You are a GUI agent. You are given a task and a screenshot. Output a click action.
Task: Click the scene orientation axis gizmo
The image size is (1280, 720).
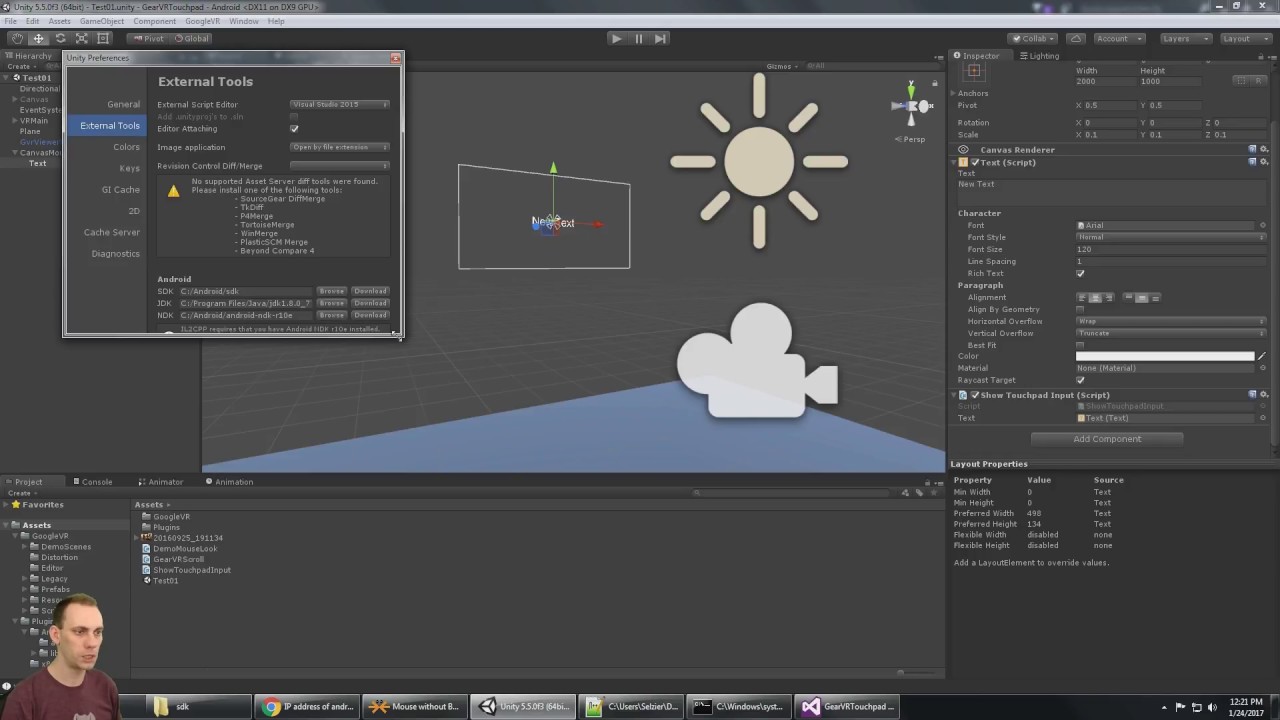(x=911, y=106)
